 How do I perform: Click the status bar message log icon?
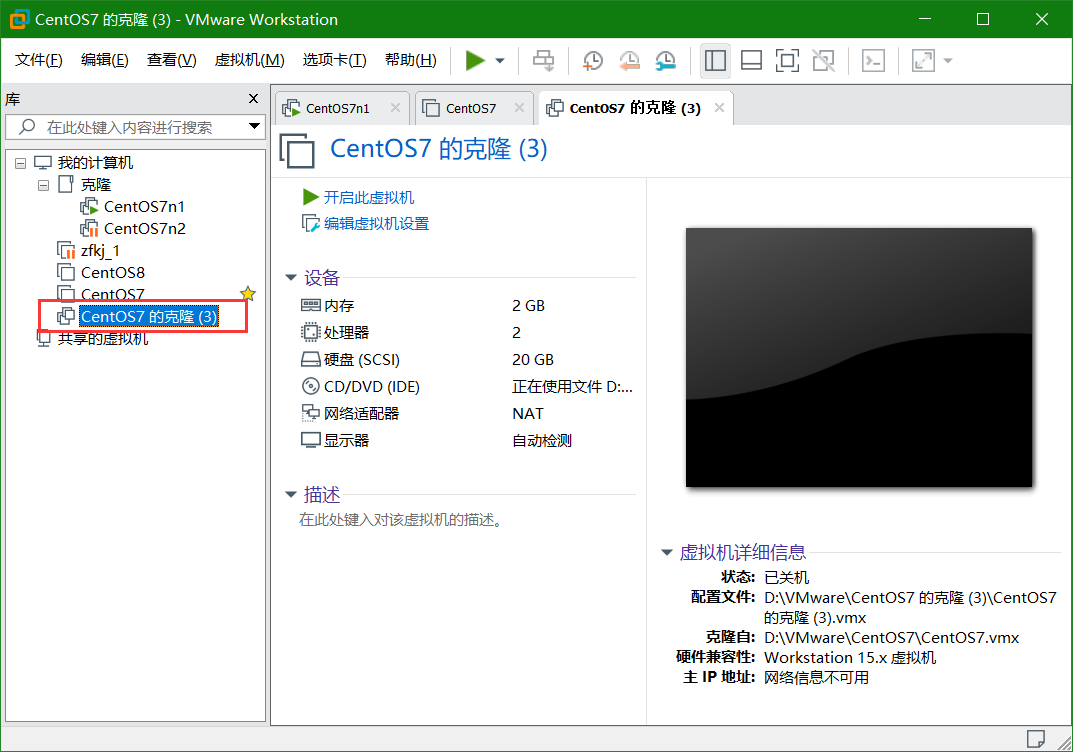tap(1035, 739)
